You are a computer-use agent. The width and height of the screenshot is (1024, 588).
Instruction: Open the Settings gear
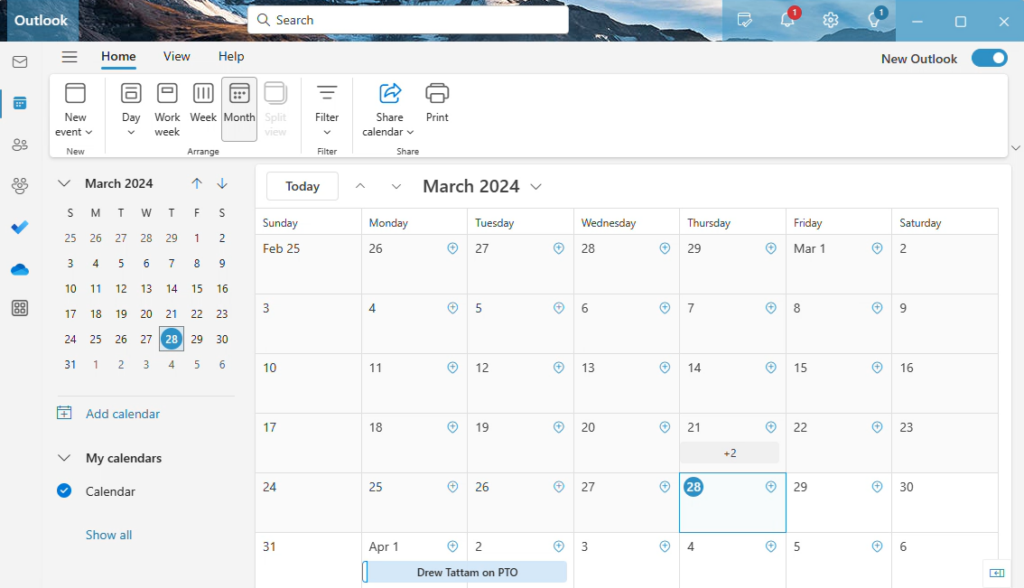(x=831, y=20)
